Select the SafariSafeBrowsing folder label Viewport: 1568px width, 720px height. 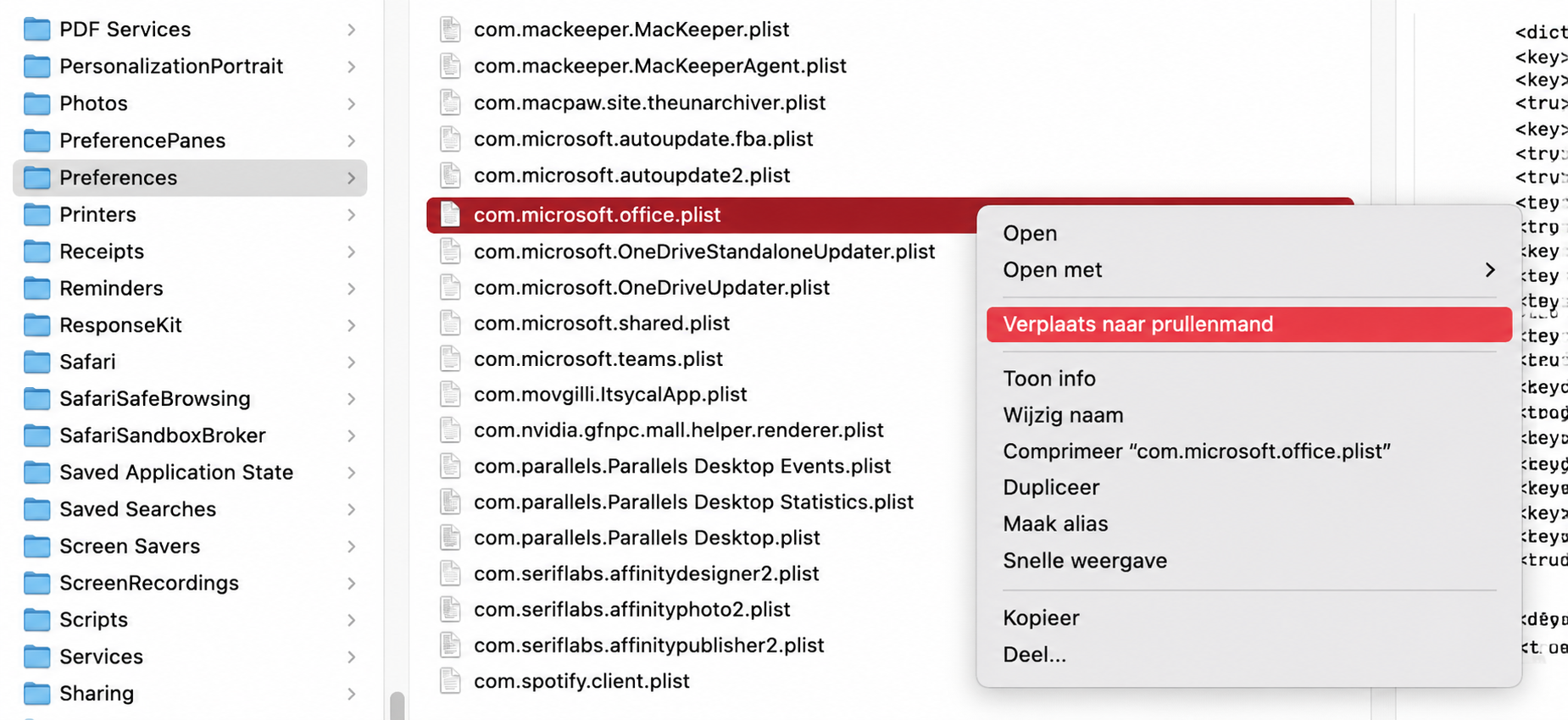point(154,399)
